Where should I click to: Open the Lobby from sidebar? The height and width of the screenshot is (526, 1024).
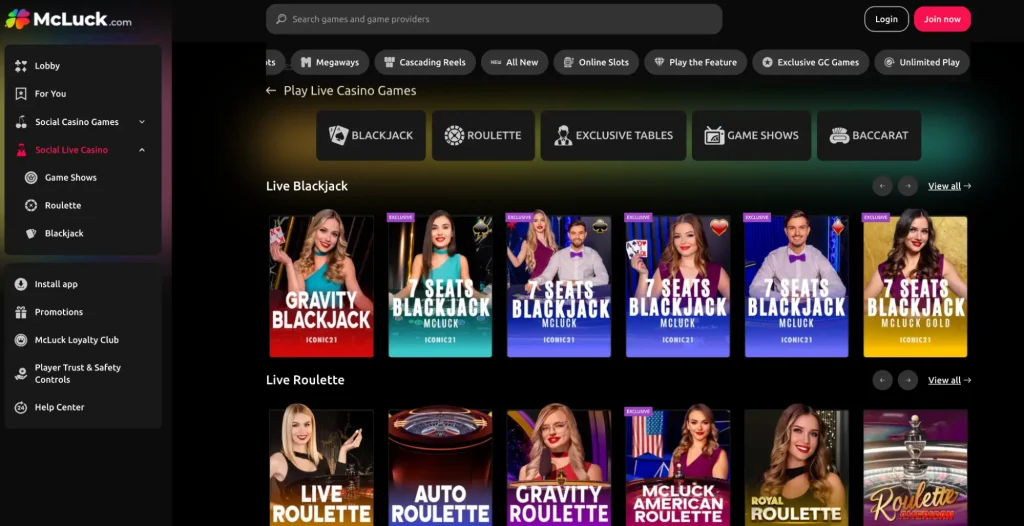point(47,66)
